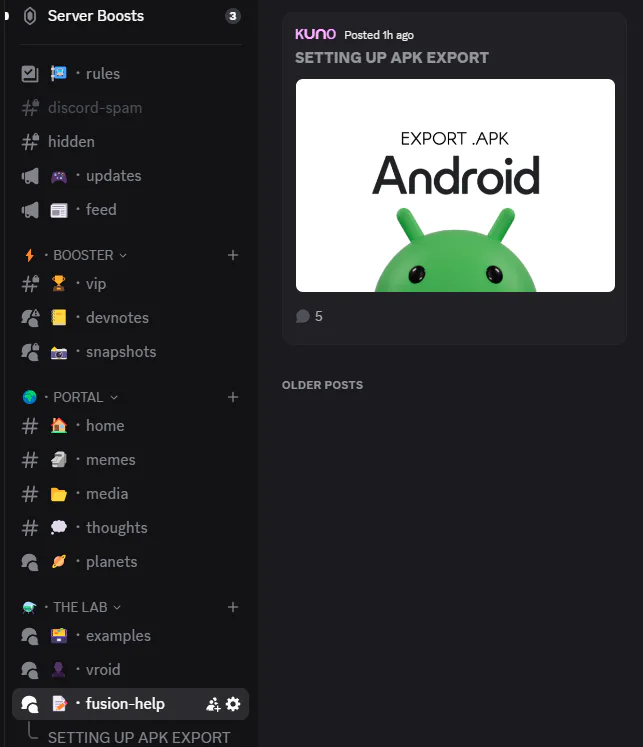This screenshot has width=643, height=747.
Task: Click the boost count badge showing 3
Action: [x=232, y=16]
